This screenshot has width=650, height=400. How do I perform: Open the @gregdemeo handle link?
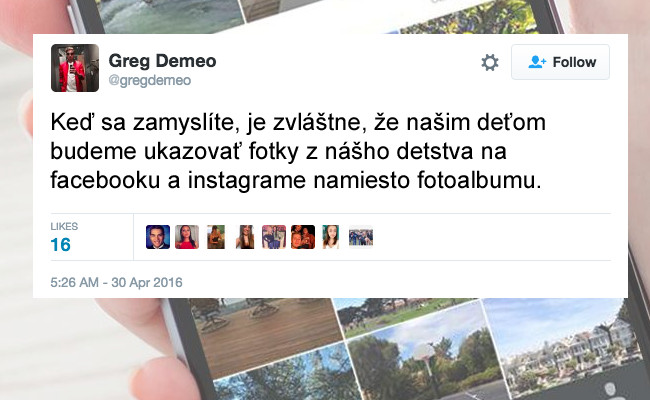click(150, 80)
